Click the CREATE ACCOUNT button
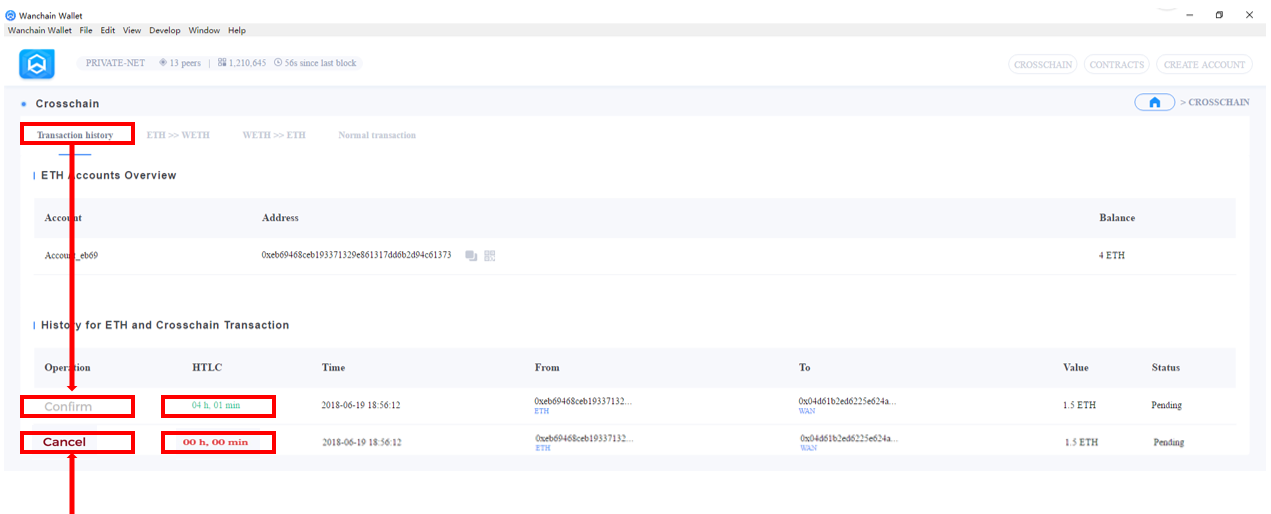 point(1205,64)
